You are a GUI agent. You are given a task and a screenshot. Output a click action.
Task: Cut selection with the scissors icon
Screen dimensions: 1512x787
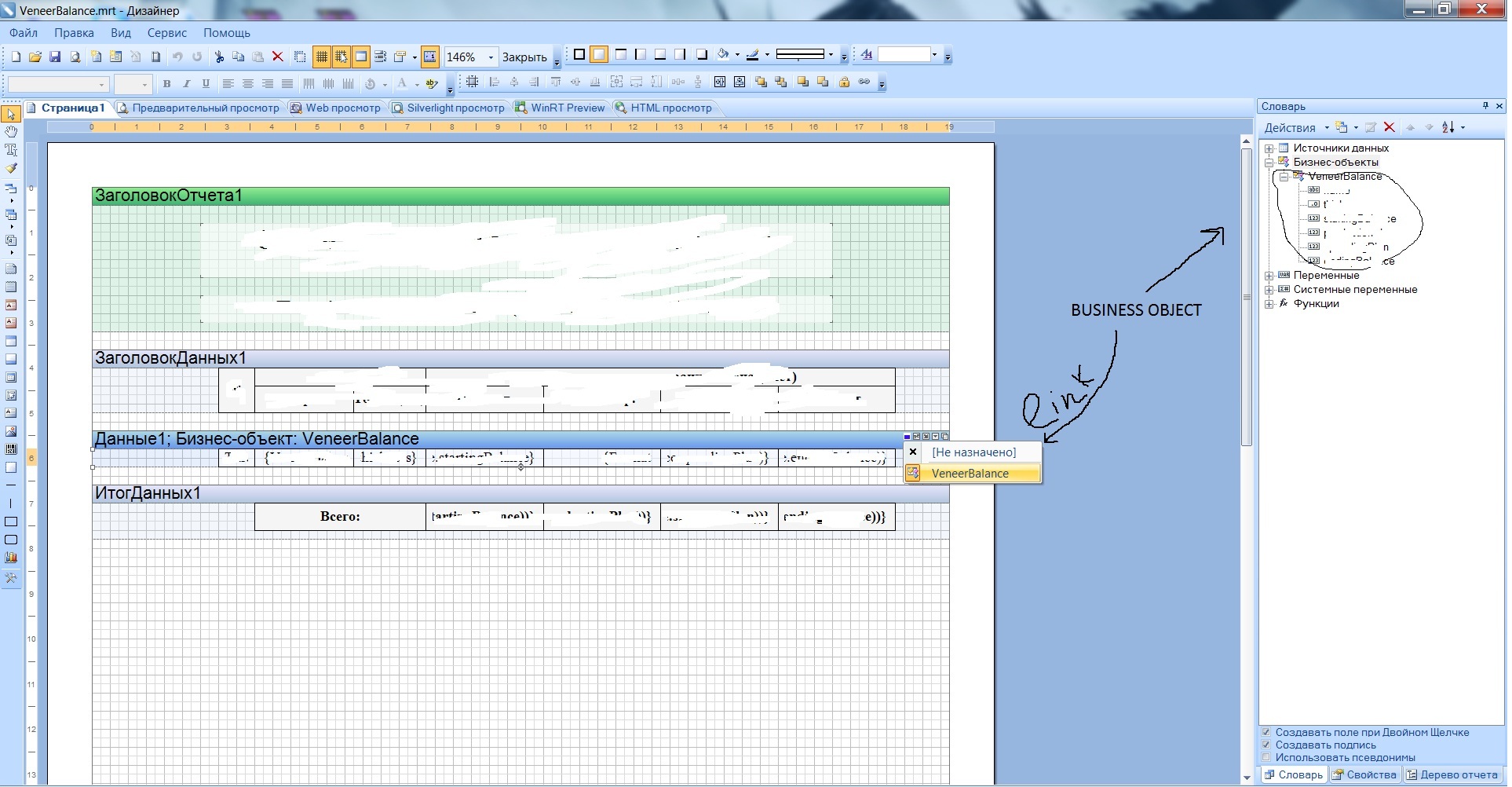219,57
